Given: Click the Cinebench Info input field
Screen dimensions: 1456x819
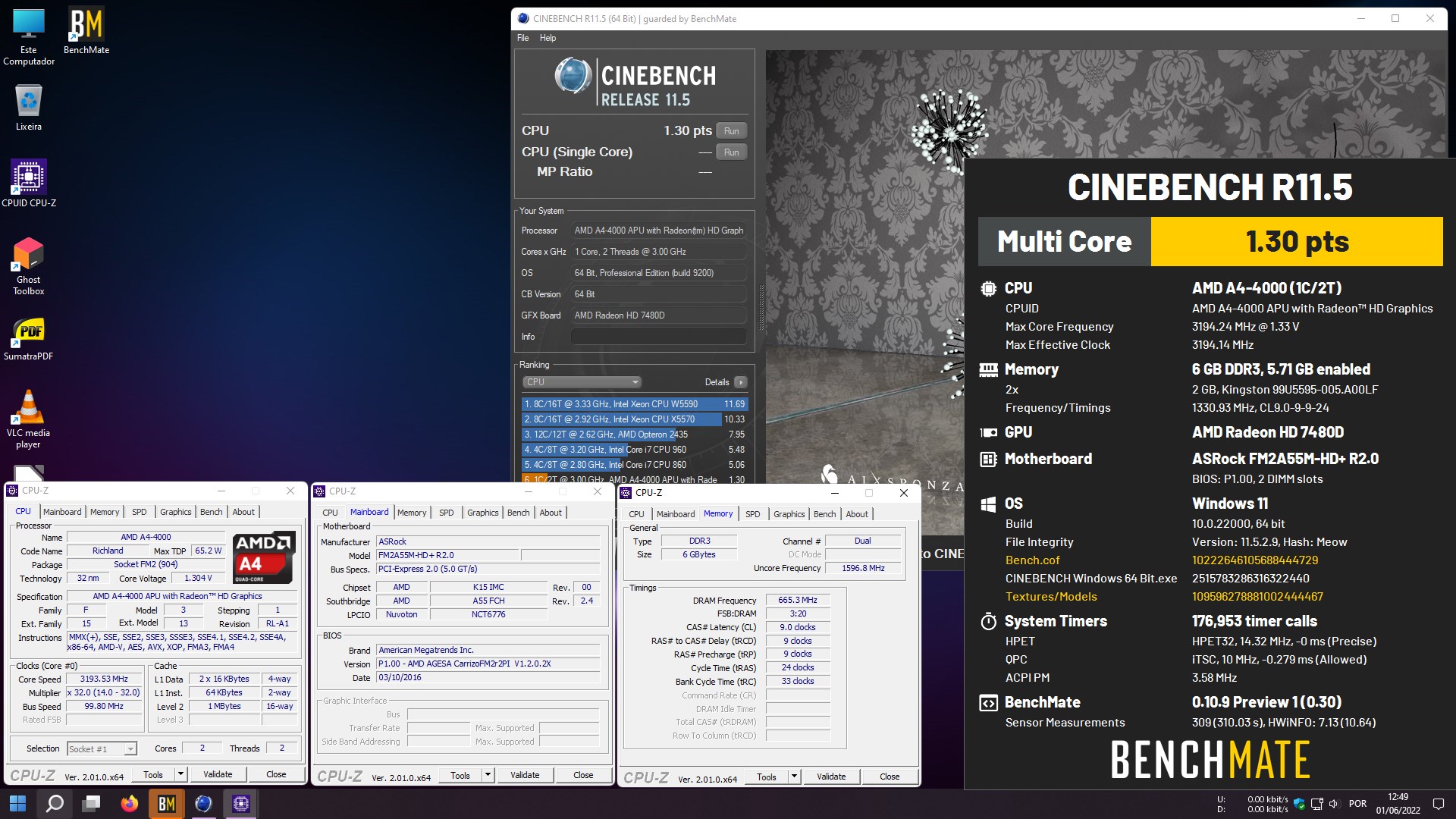Looking at the screenshot, I should pos(659,337).
